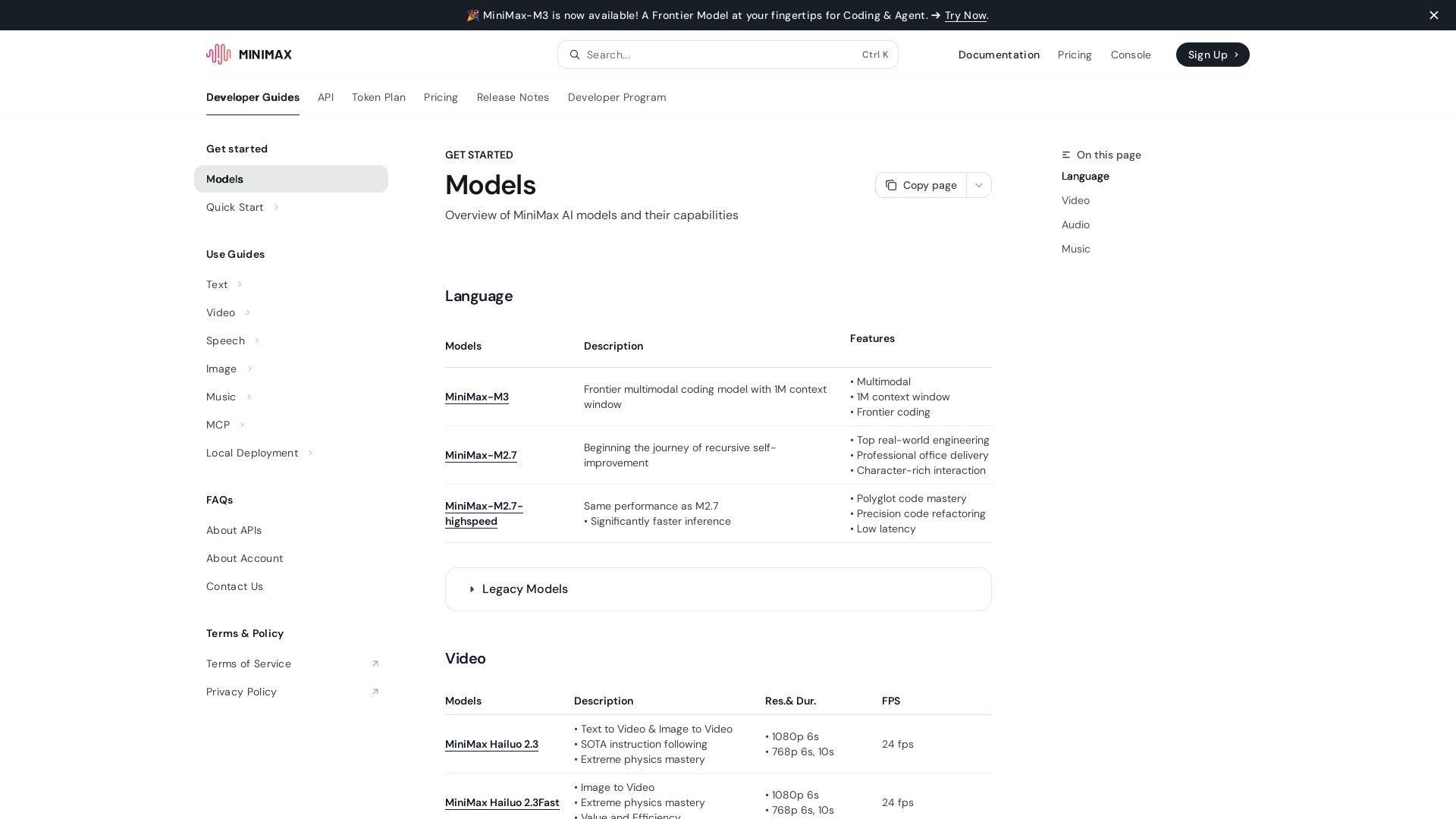1456x819 pixels.
Task: Dismiss the announcement banner with X
Action: click(x=1434, y=15)
